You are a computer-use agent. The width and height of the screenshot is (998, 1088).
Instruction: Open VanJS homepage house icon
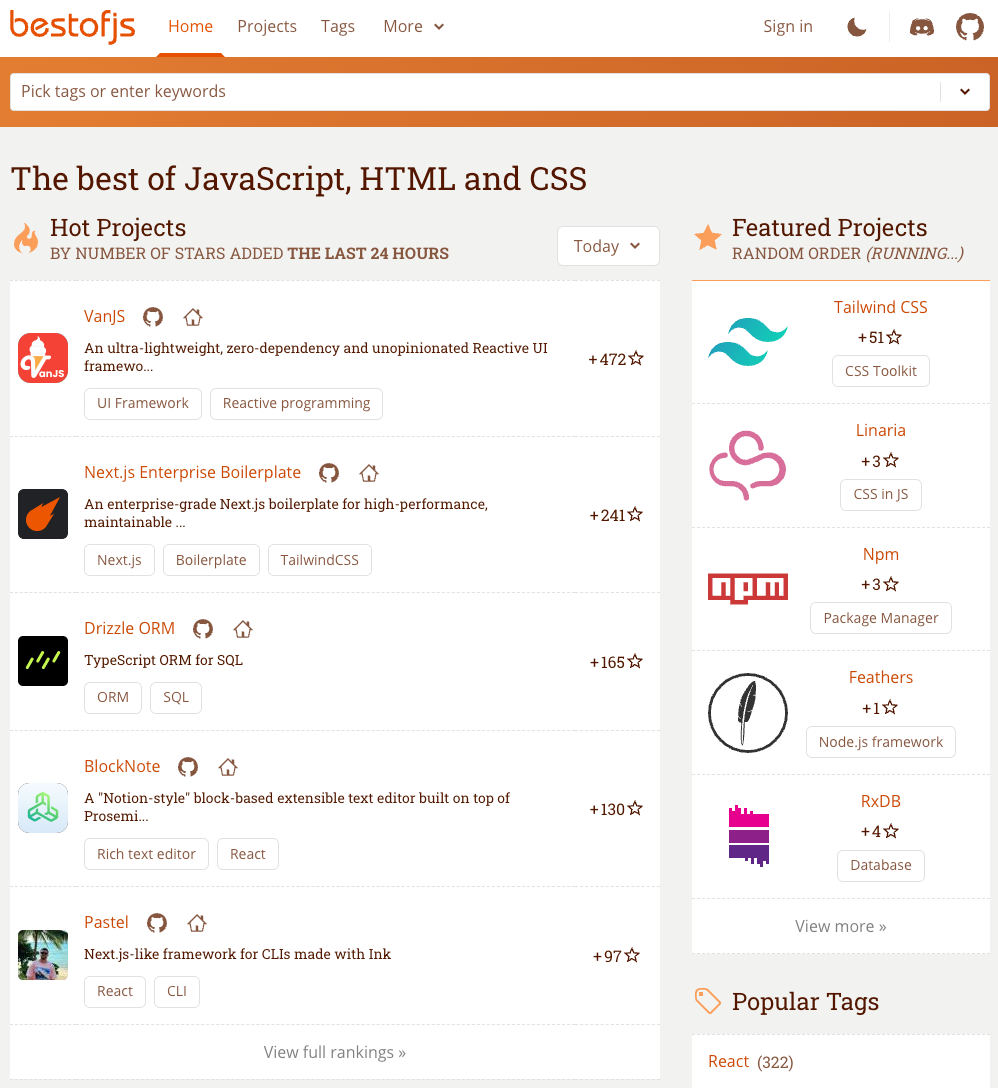point(193,317)
